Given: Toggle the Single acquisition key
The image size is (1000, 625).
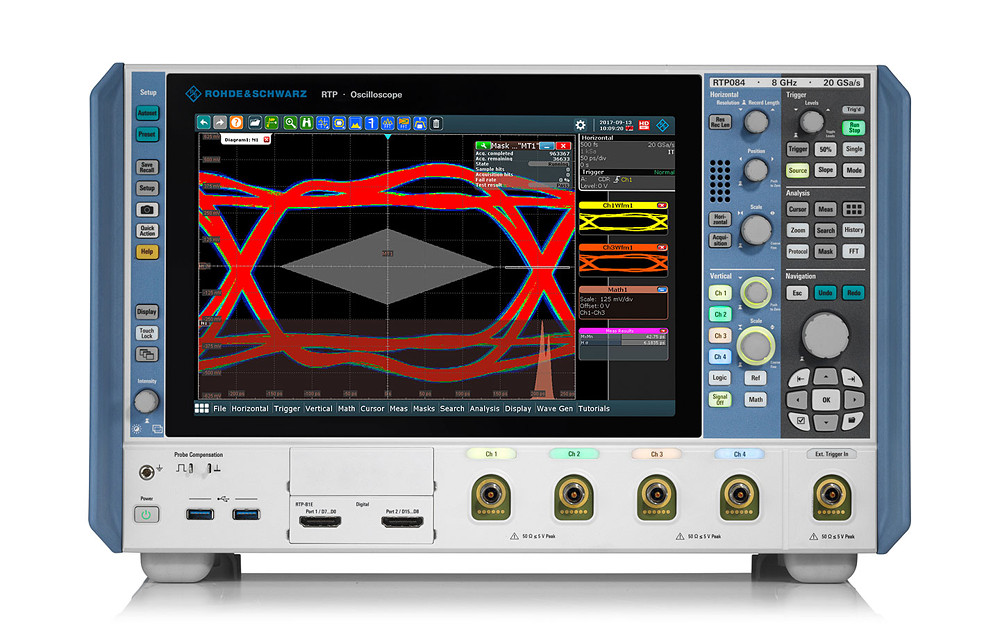Looking at the screenshot, I should click(x=854, y=149).
